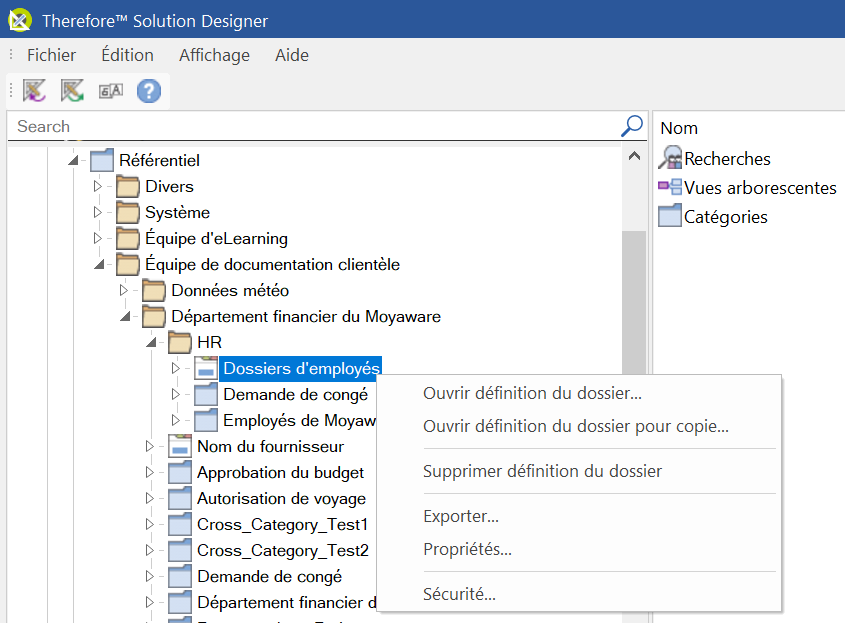Click the Approbation du budget category icon
This screenshot has width=845, height=623.
coord(180,472)
